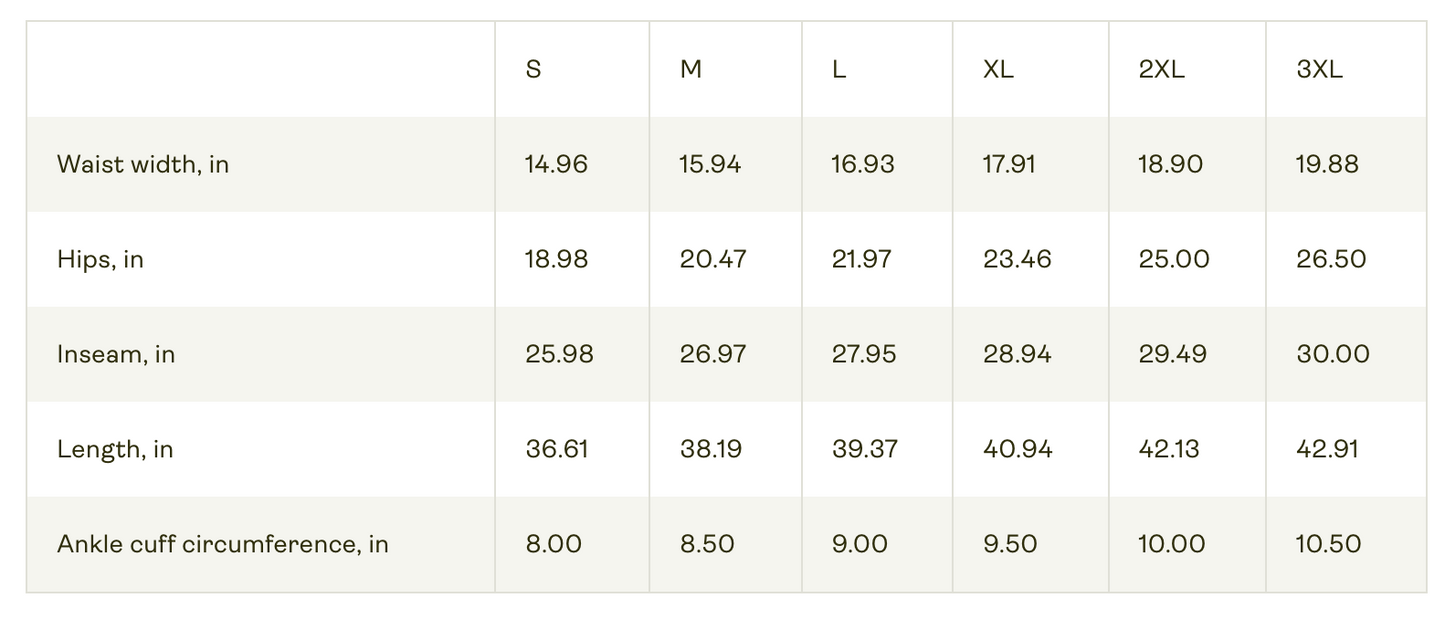Click the waist width value 14.96
Image resolution: width=1445 pixels, height=619 pixels.
pos(556,164)
